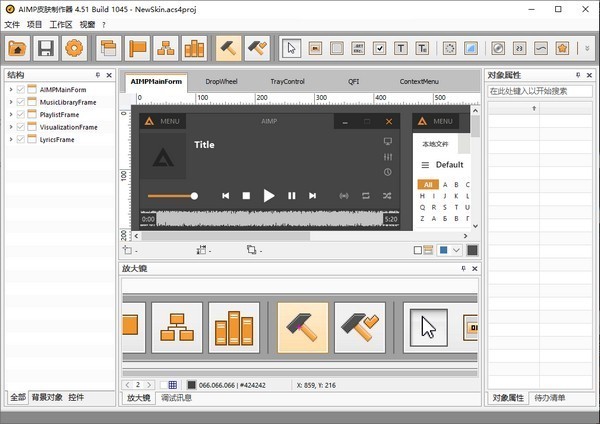Select the button control tool beside pointer
This screenshot has height=424, width=600.
pyautogui.click(x=315, y=48)
